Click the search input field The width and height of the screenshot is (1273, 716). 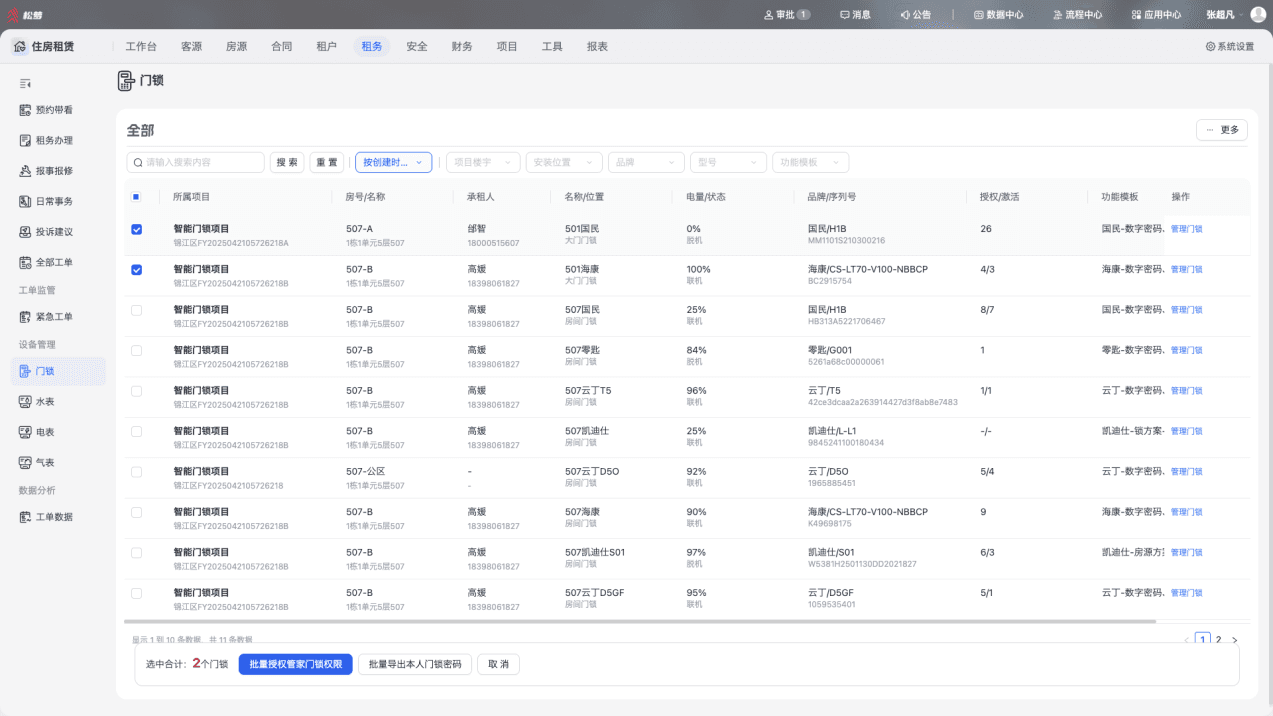(x=196, y=162)
